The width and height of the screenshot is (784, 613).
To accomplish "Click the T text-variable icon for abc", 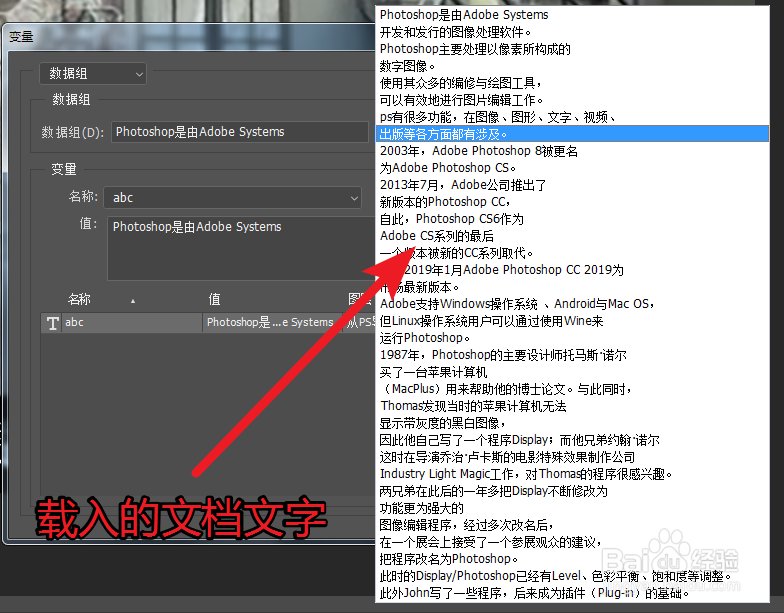I will click(52, 323).
